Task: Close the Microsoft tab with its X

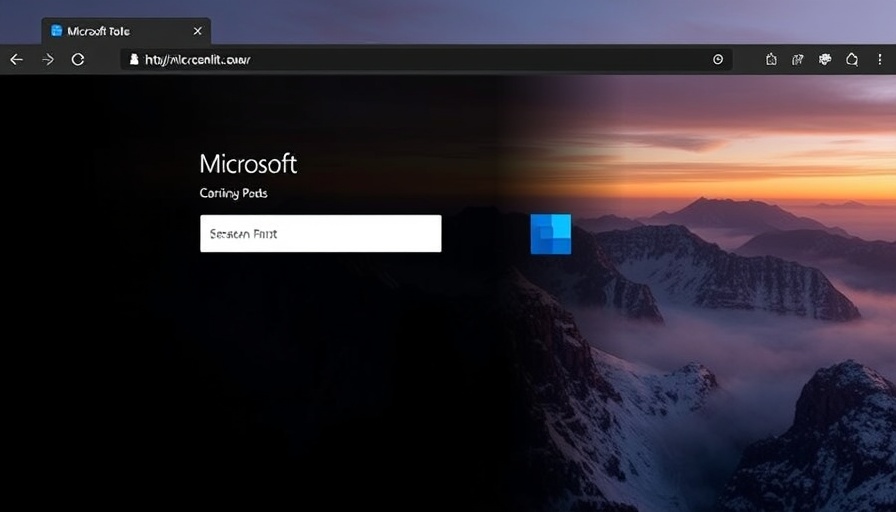Action: (198, 31)
